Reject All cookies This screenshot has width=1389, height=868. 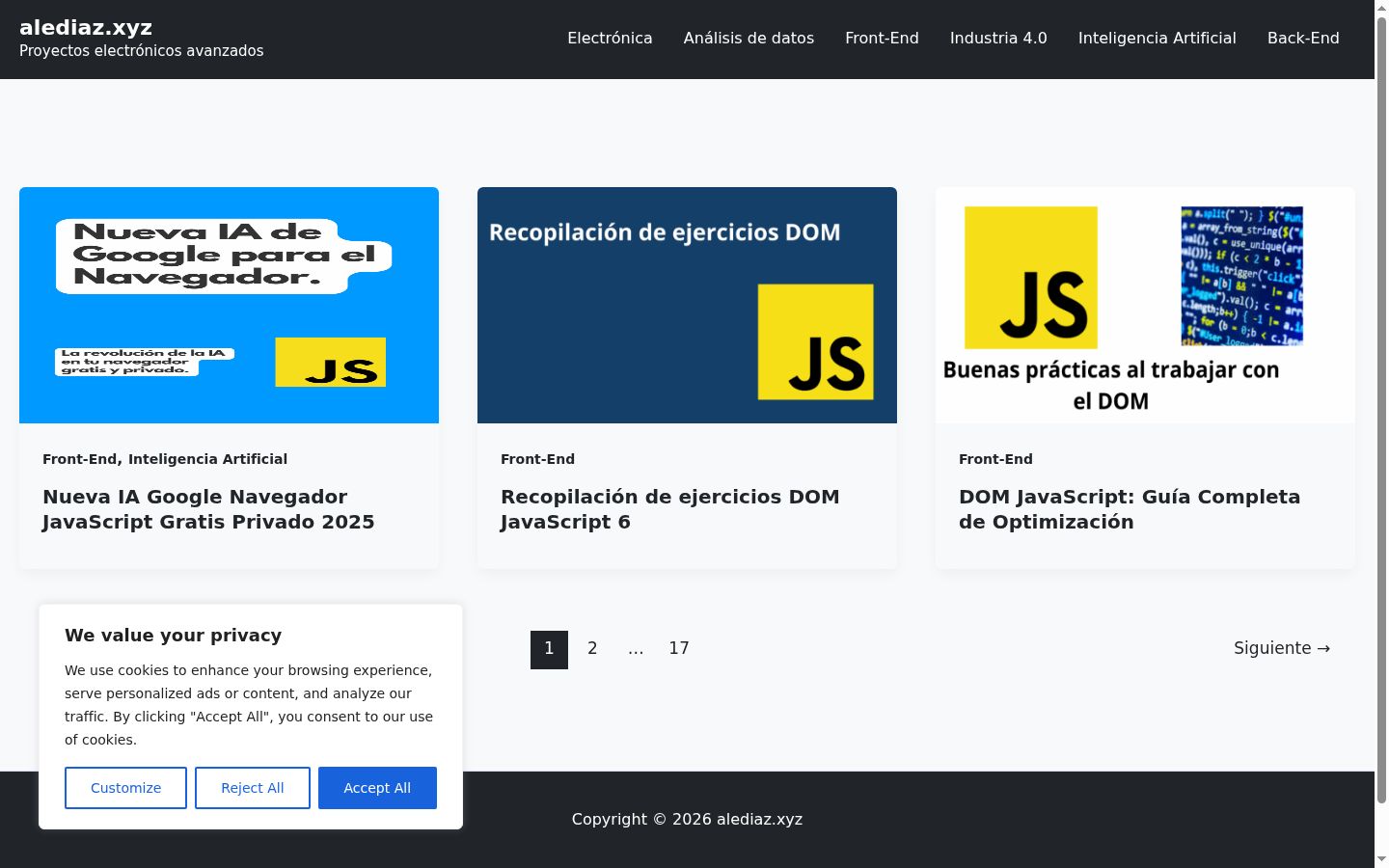(x=253, y=788)
